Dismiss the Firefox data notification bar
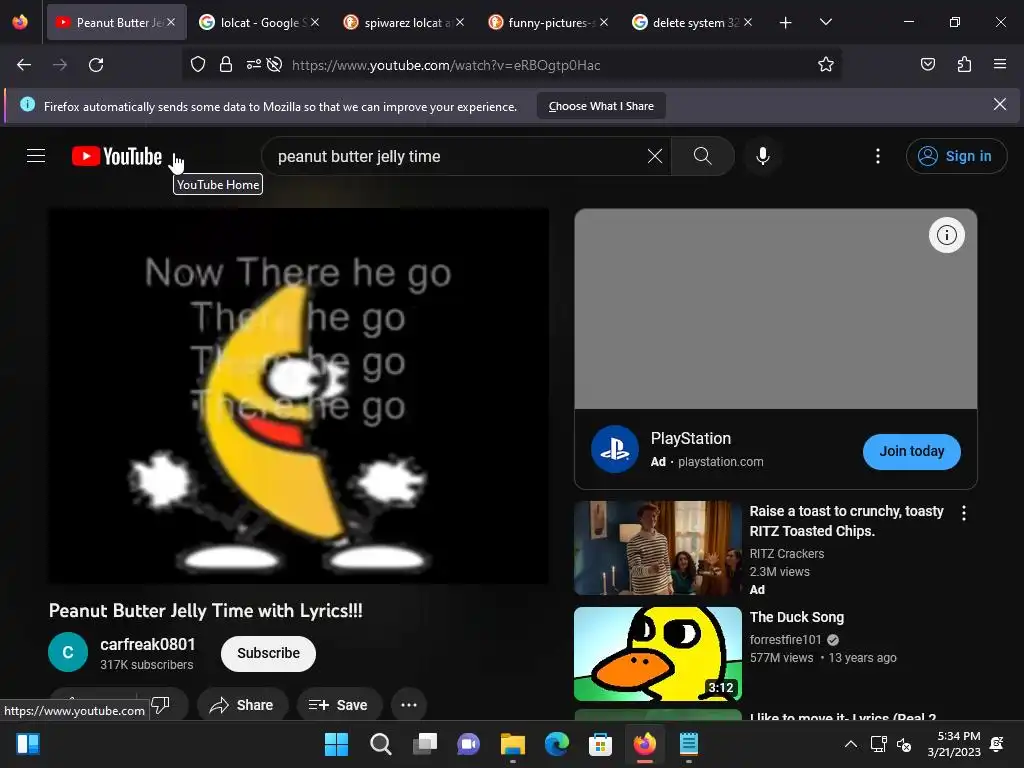 tap(1000, 104)
